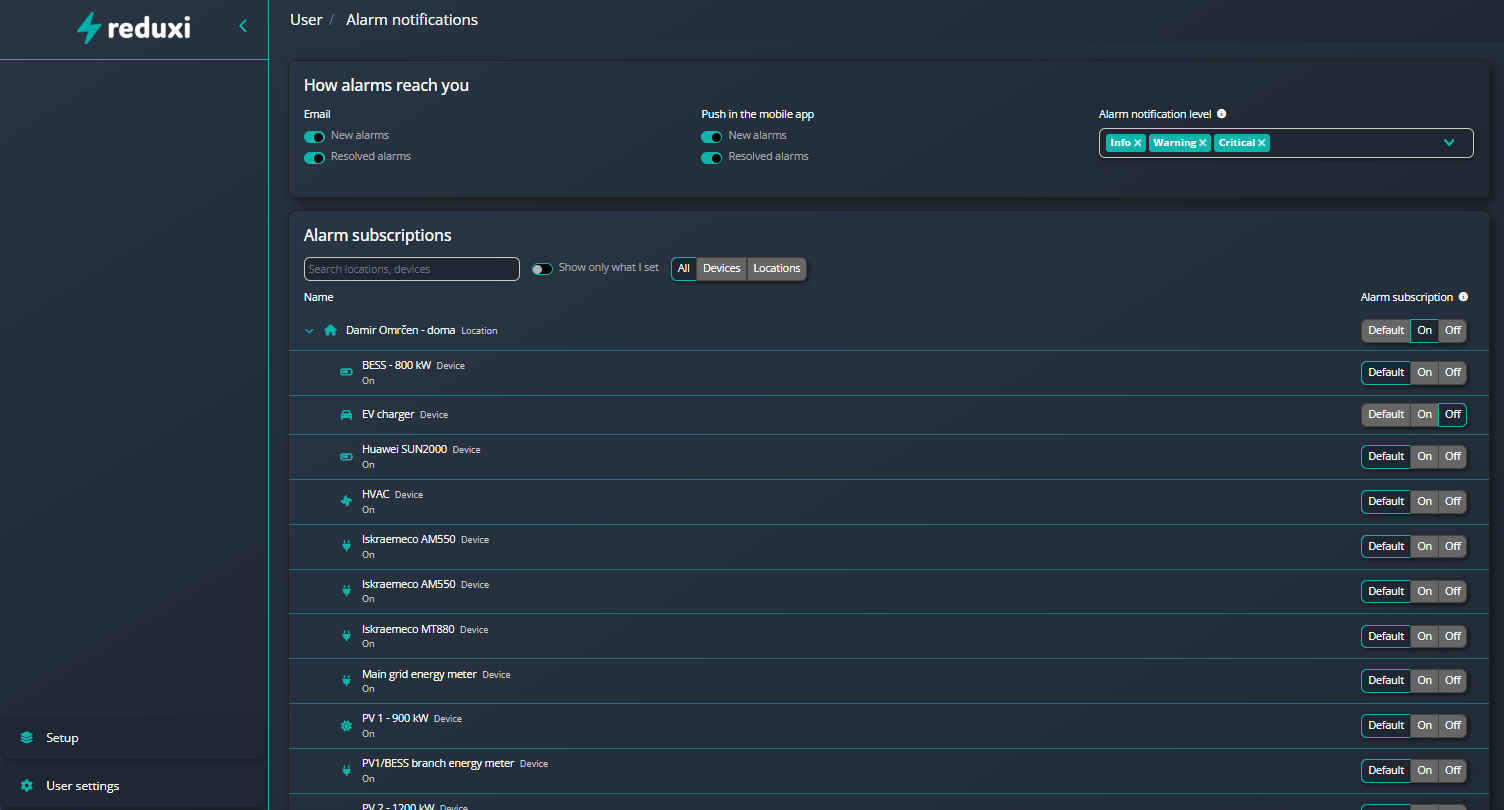Select the Devices filter tab
Image resolution: width=1504 pixels, height=810 pixels.
click(722, 268)
